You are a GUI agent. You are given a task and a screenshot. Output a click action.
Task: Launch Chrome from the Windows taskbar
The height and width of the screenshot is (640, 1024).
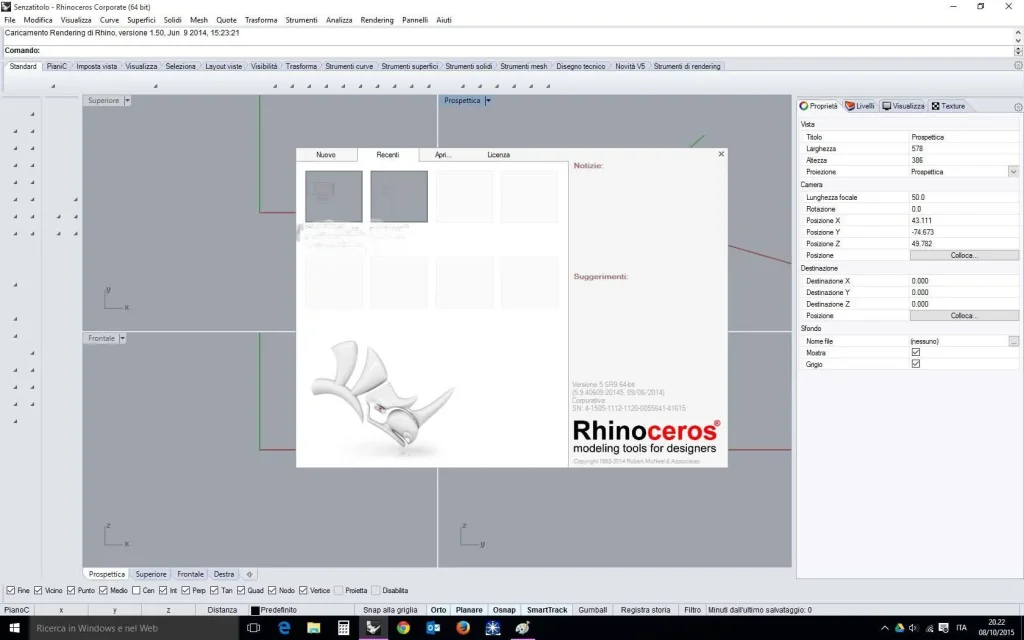(x=403, y=628)
